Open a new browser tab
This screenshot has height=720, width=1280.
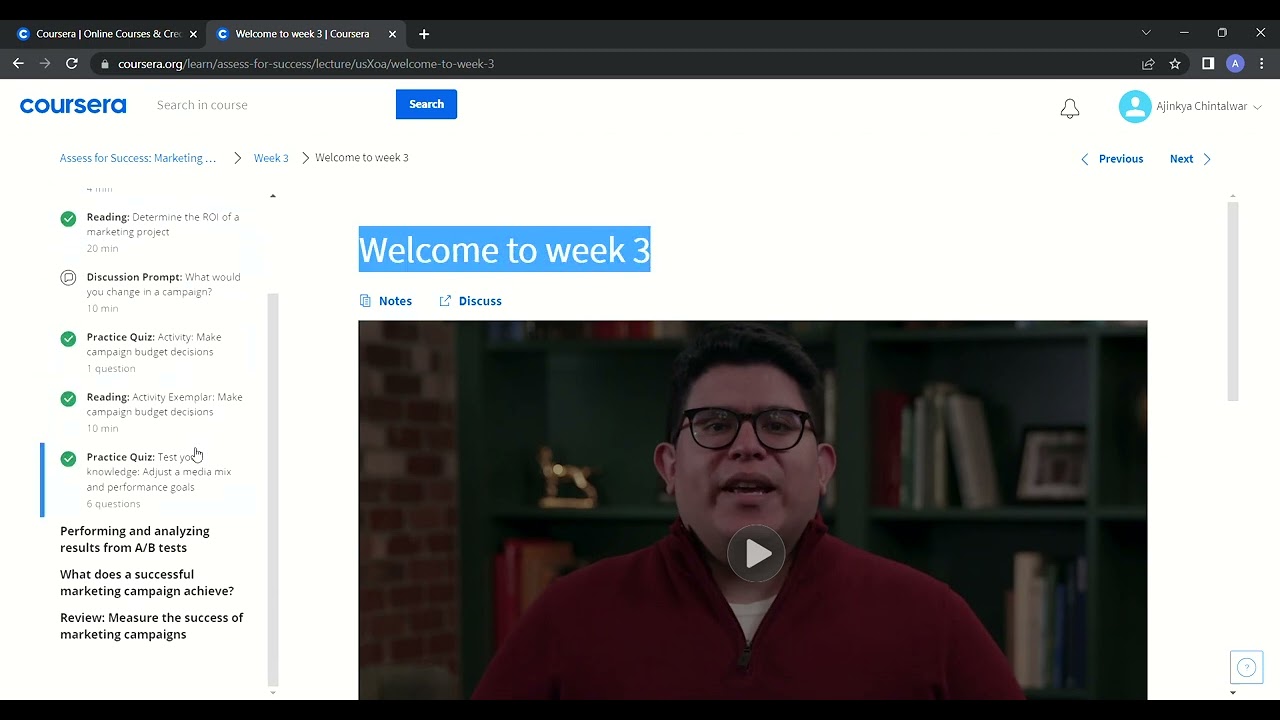click(424, 34)
